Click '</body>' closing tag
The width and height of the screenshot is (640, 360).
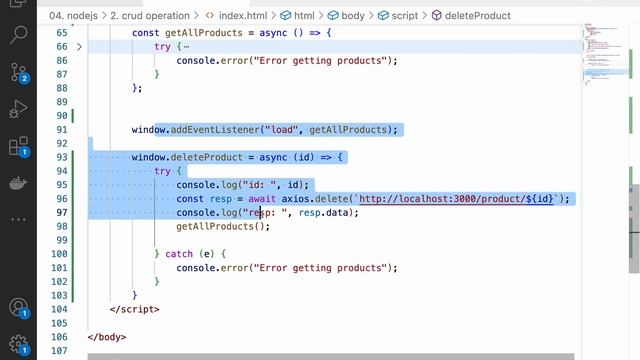tap(107, 337)
